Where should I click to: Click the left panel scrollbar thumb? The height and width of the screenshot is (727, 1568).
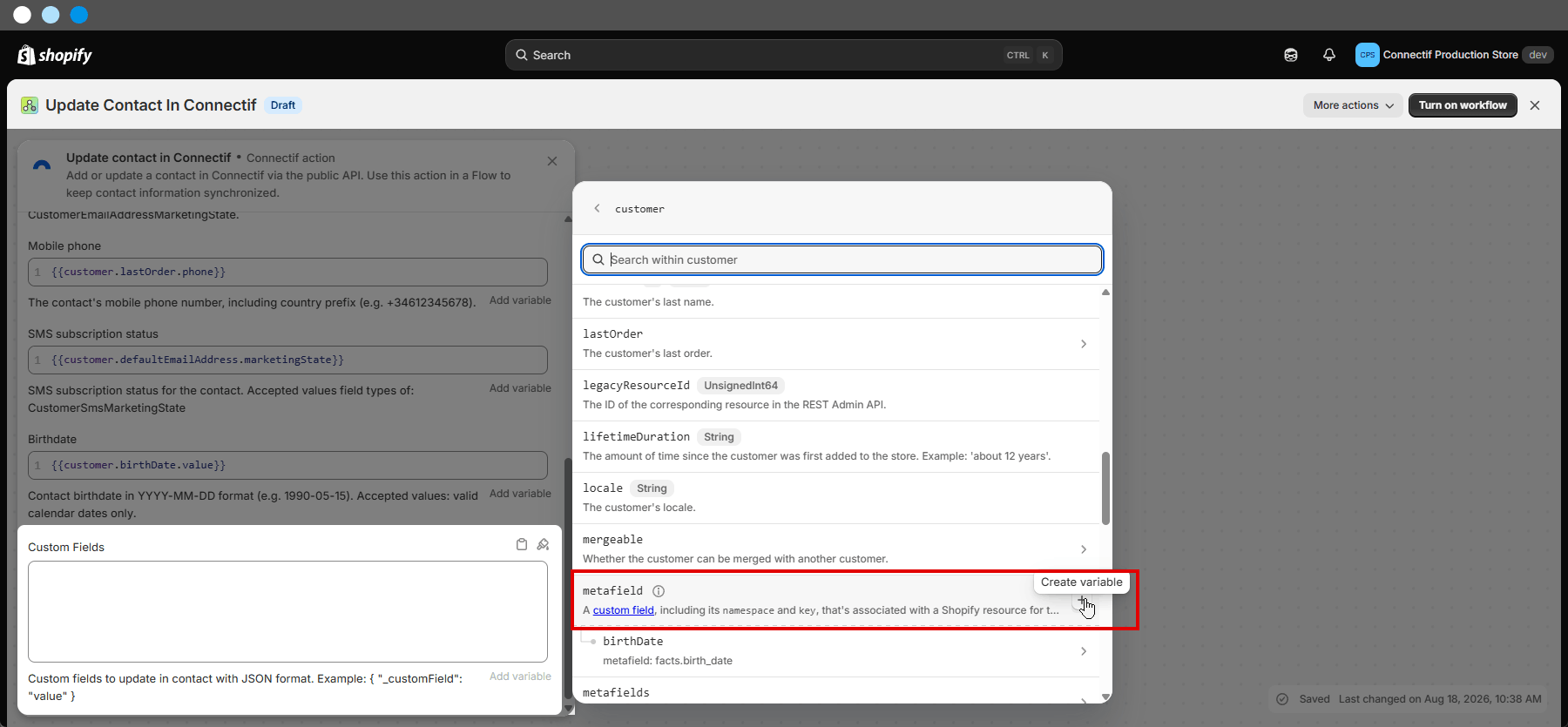point(569,579)
